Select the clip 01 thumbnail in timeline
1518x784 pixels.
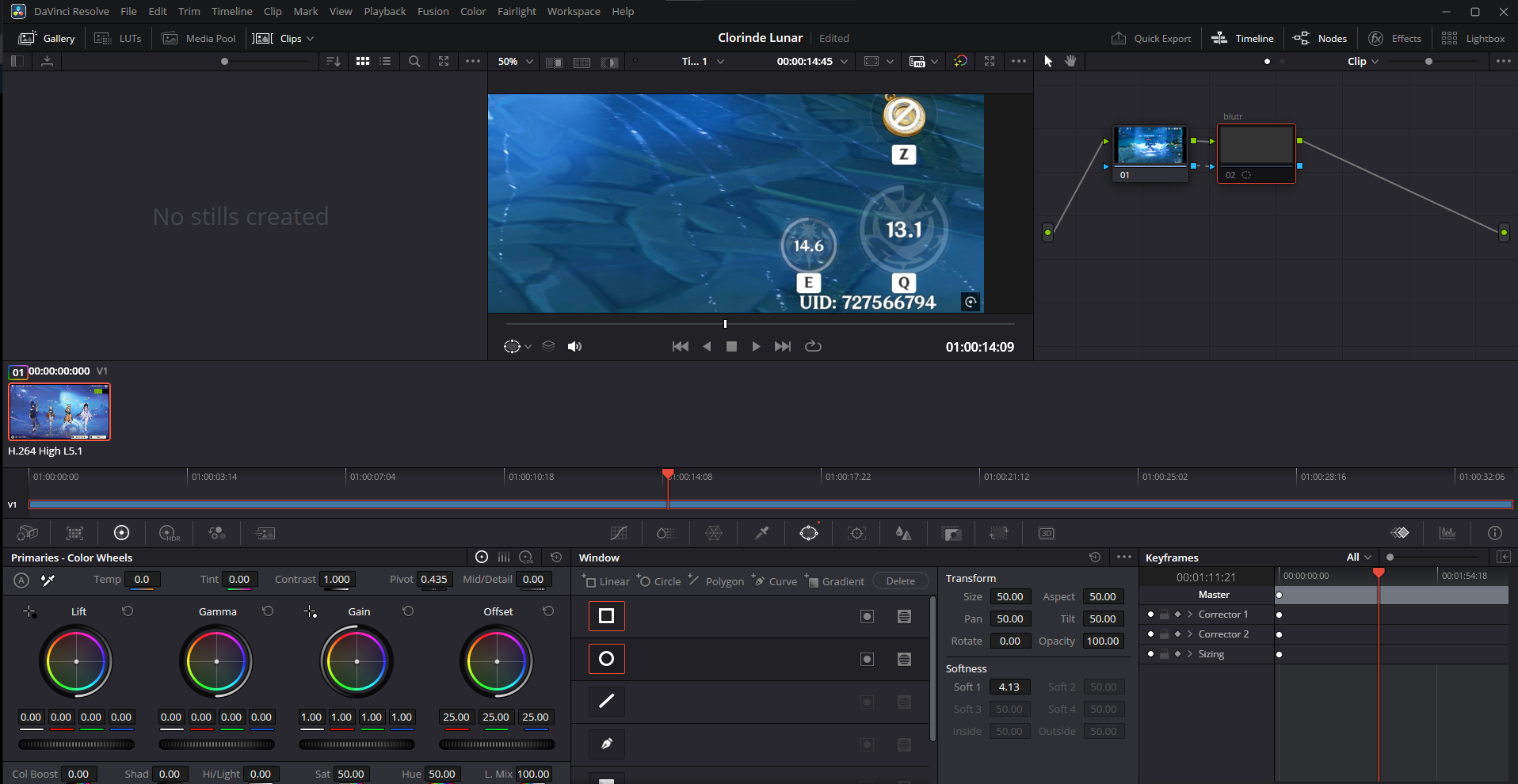click(x=59, y=412)
